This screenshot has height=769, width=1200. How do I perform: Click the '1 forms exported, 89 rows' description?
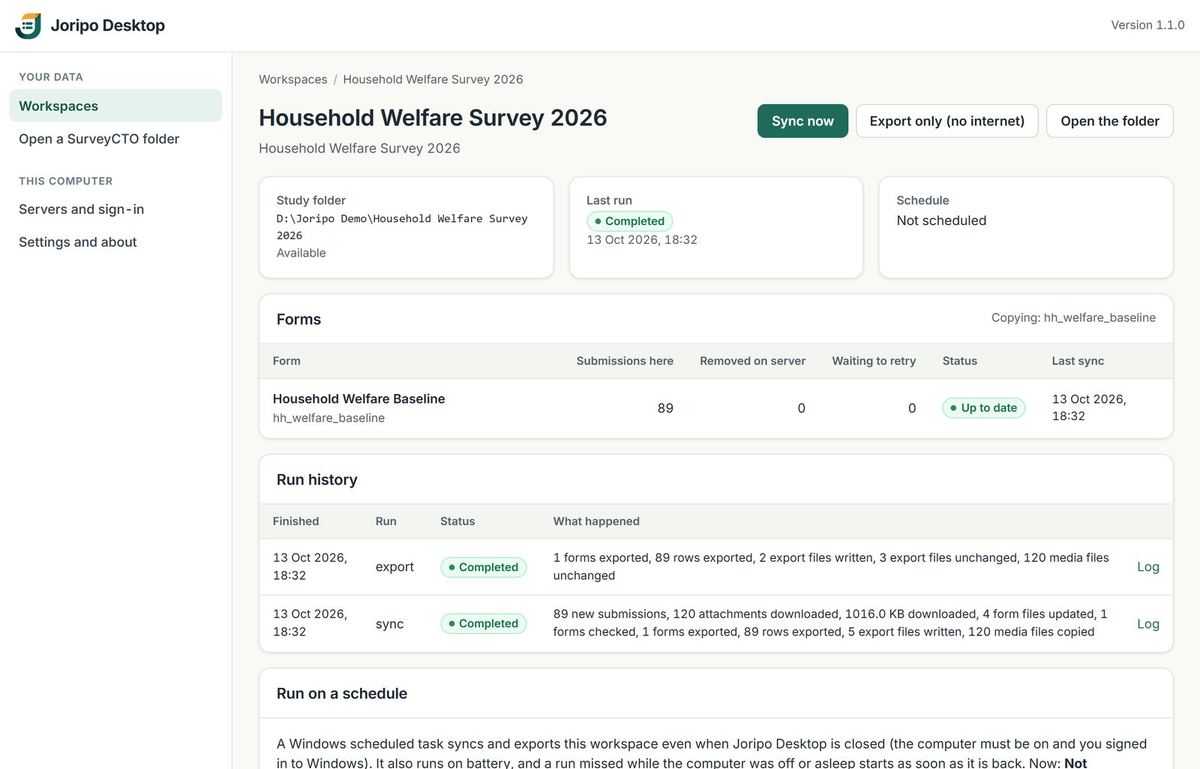click(831, 566)
